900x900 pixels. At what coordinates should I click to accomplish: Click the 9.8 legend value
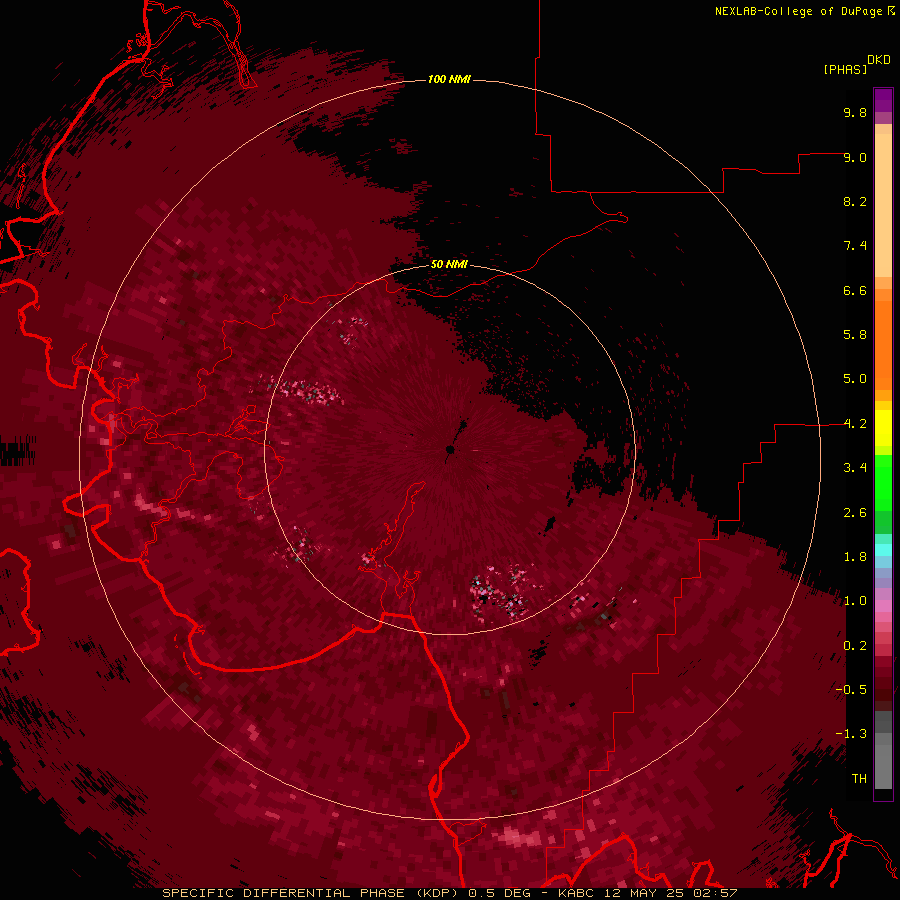coord(855,112)
